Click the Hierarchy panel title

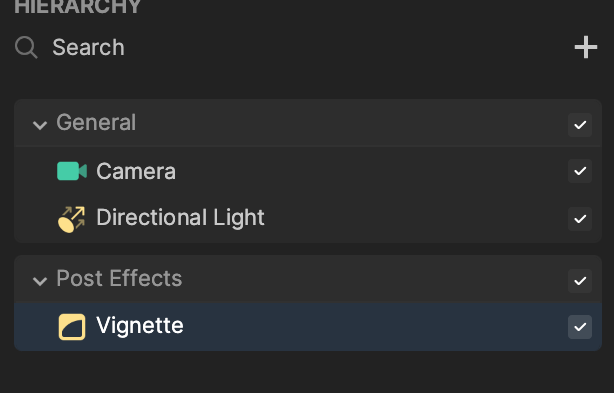pyautogui.click(x=78, y=7)
